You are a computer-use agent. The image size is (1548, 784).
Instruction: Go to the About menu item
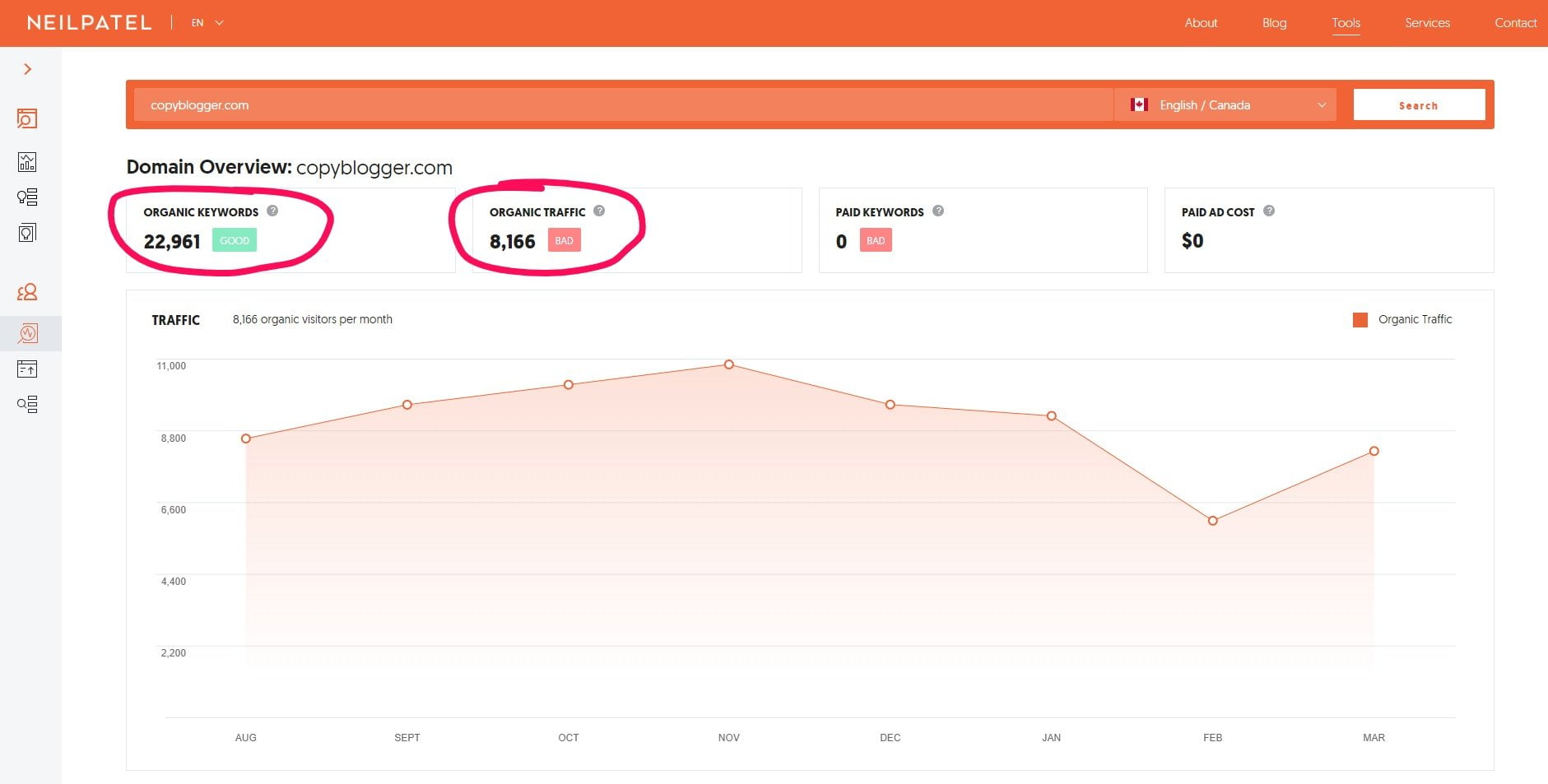[x=1201, y=23]
